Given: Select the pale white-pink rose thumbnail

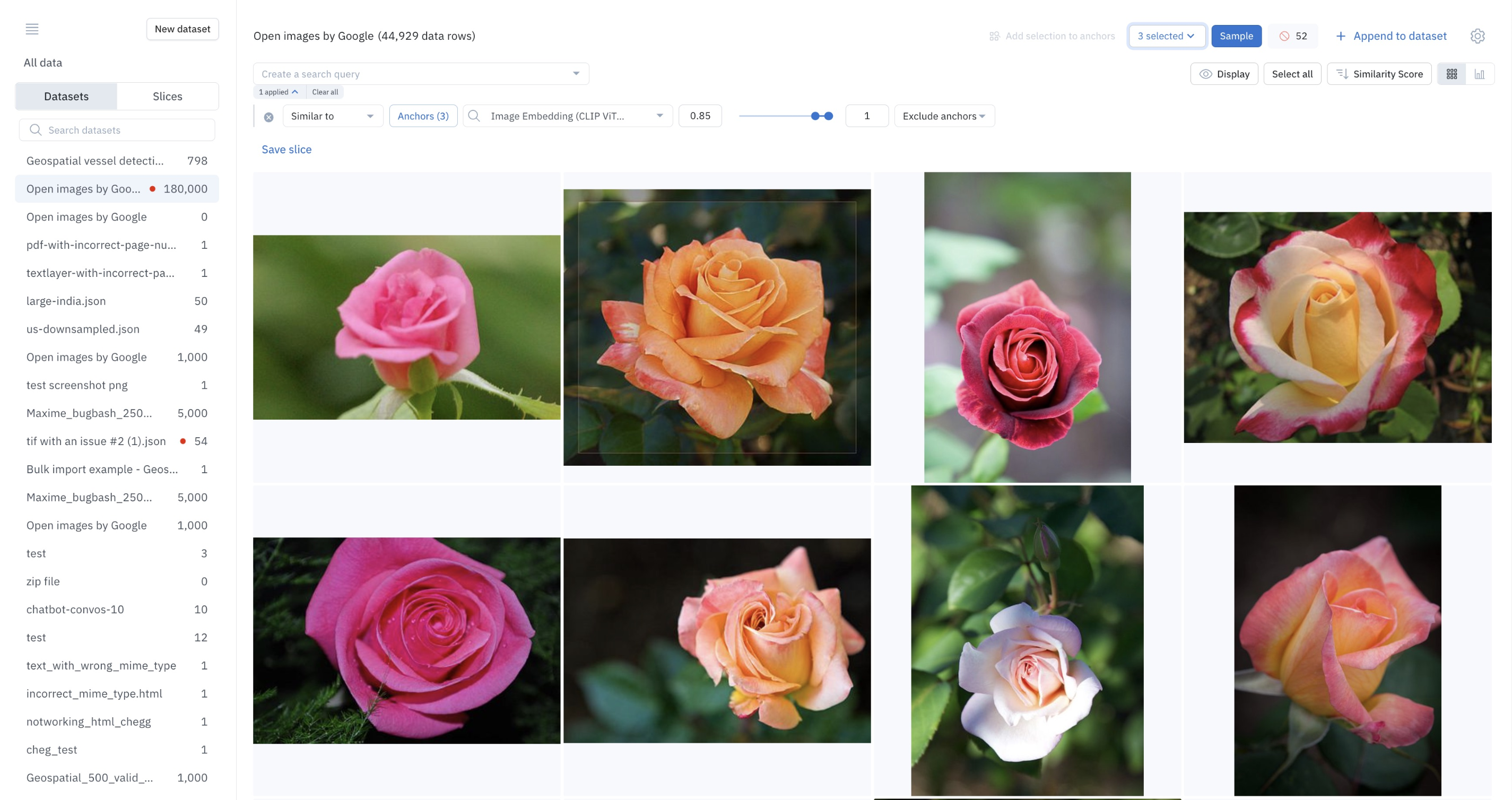Looking at the screenshot, I should click(1027, 640).
